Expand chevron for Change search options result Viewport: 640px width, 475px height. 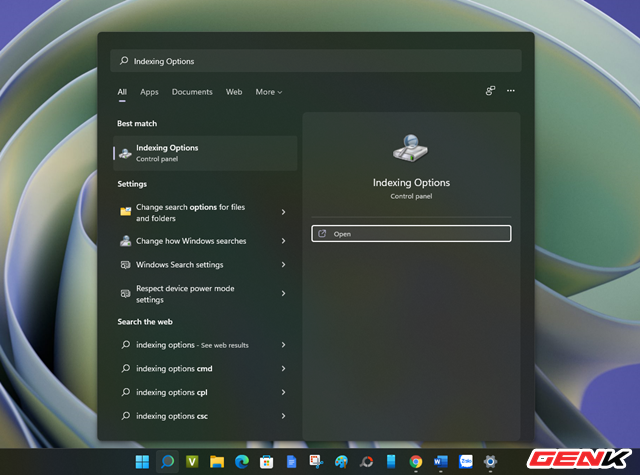tap(283, 212)
